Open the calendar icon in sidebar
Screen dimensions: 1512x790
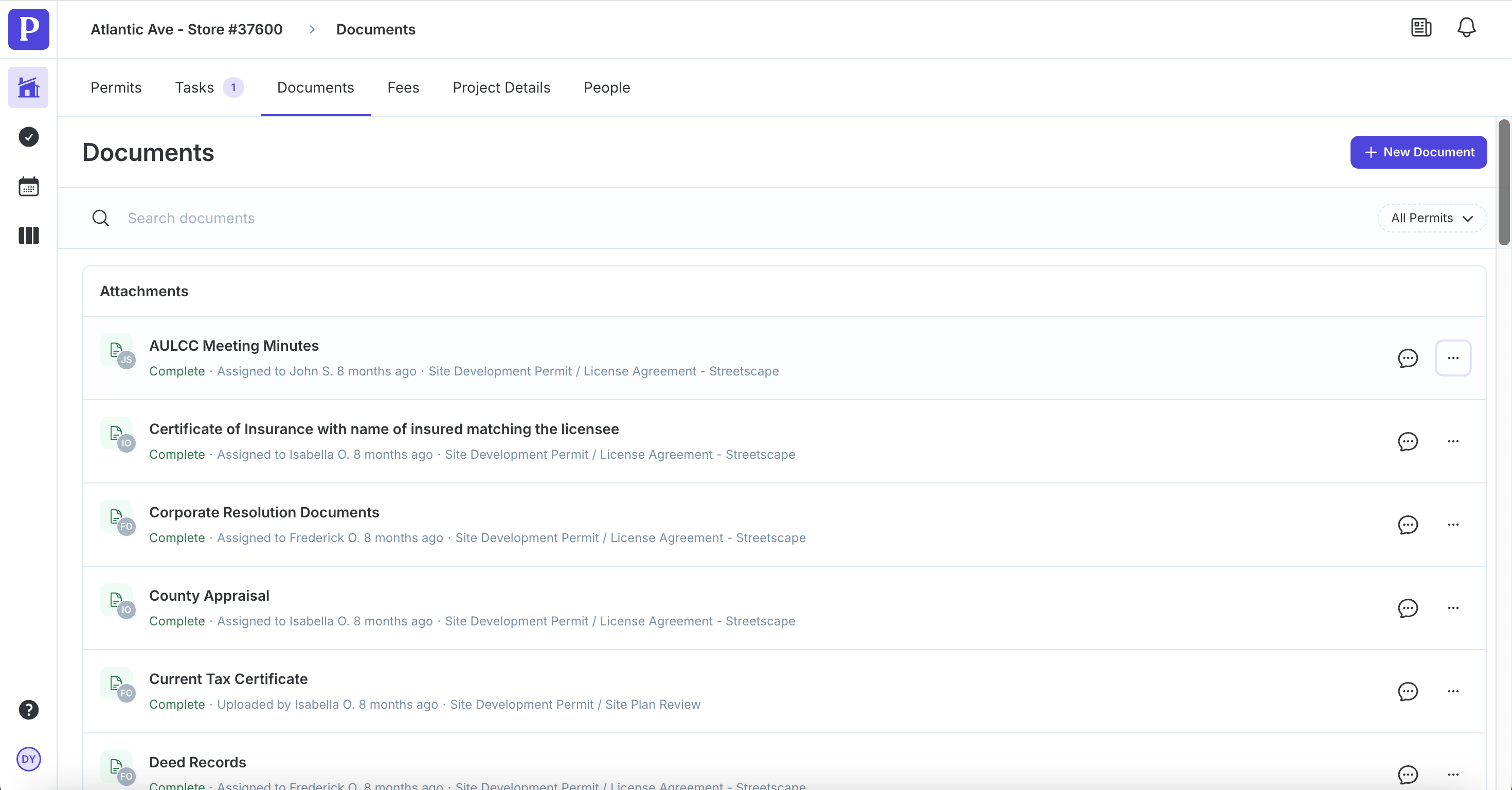point(28,187)
